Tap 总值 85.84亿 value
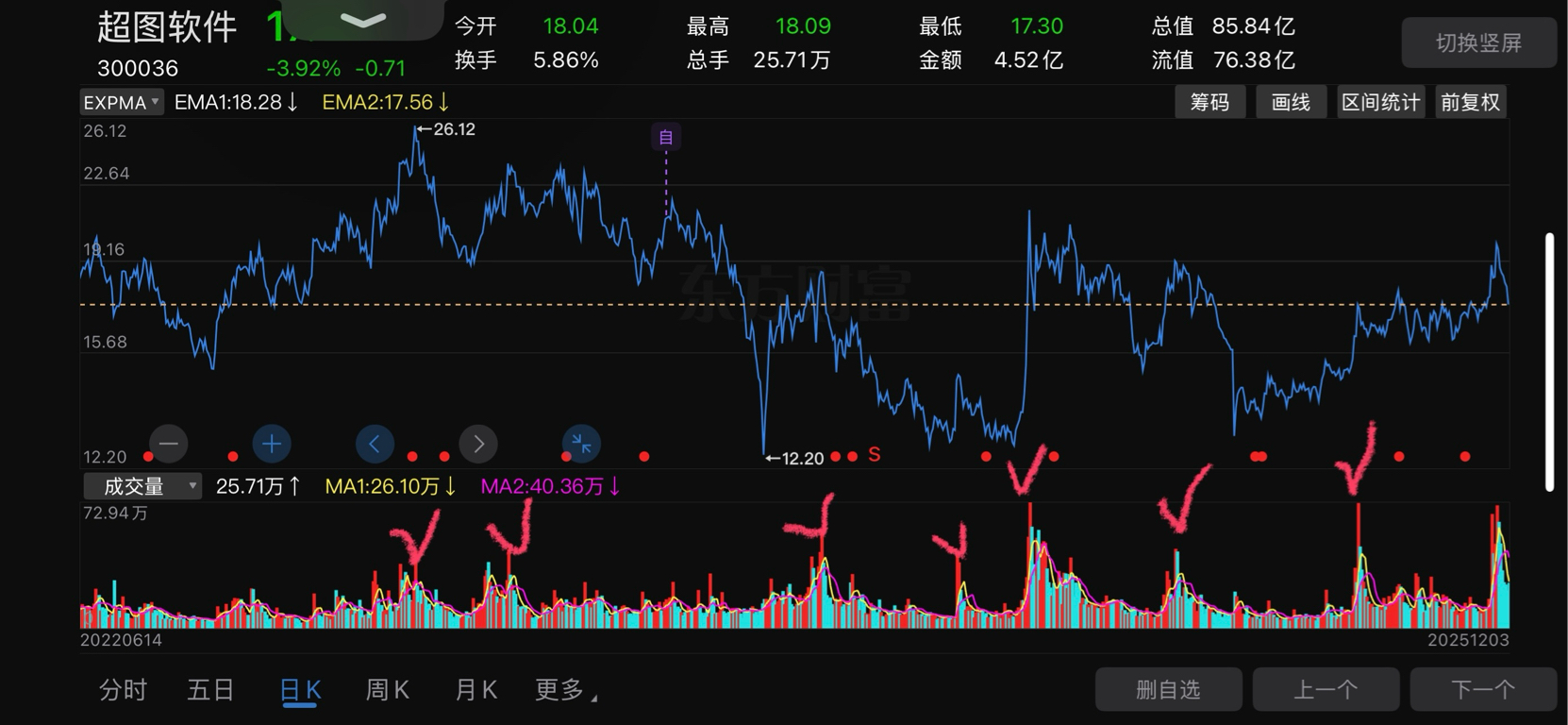The width and height of the screenshot is (1568, 725). coord(1224,26)
